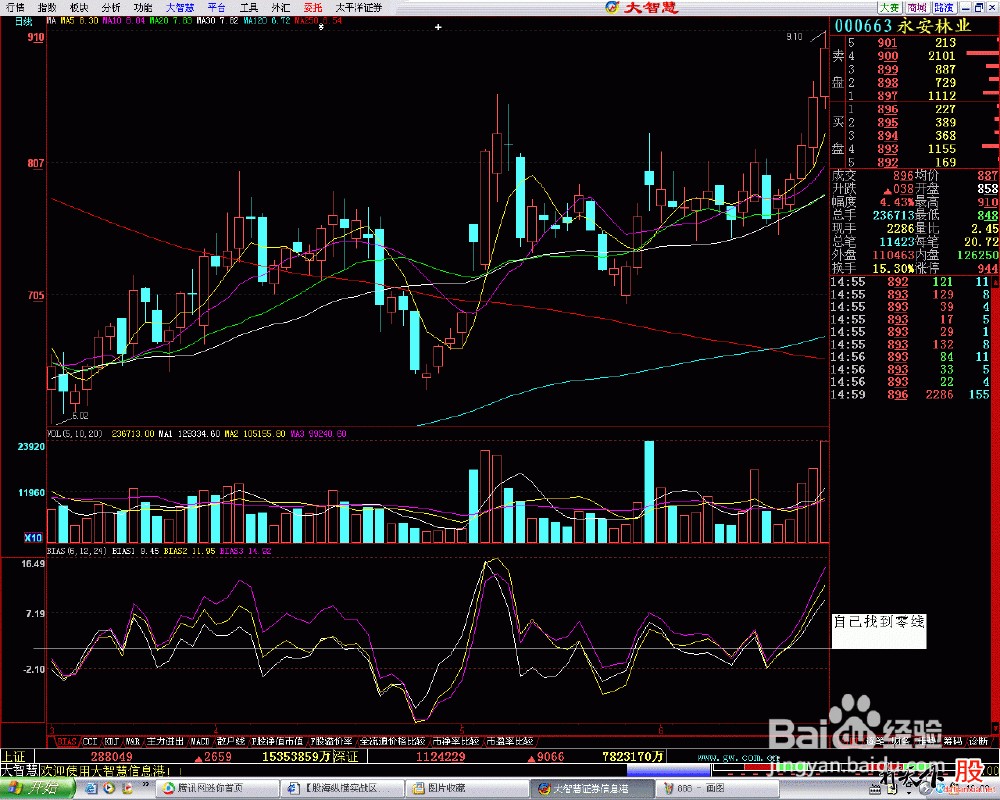Open the 外汇 menu

click(280, 8)
